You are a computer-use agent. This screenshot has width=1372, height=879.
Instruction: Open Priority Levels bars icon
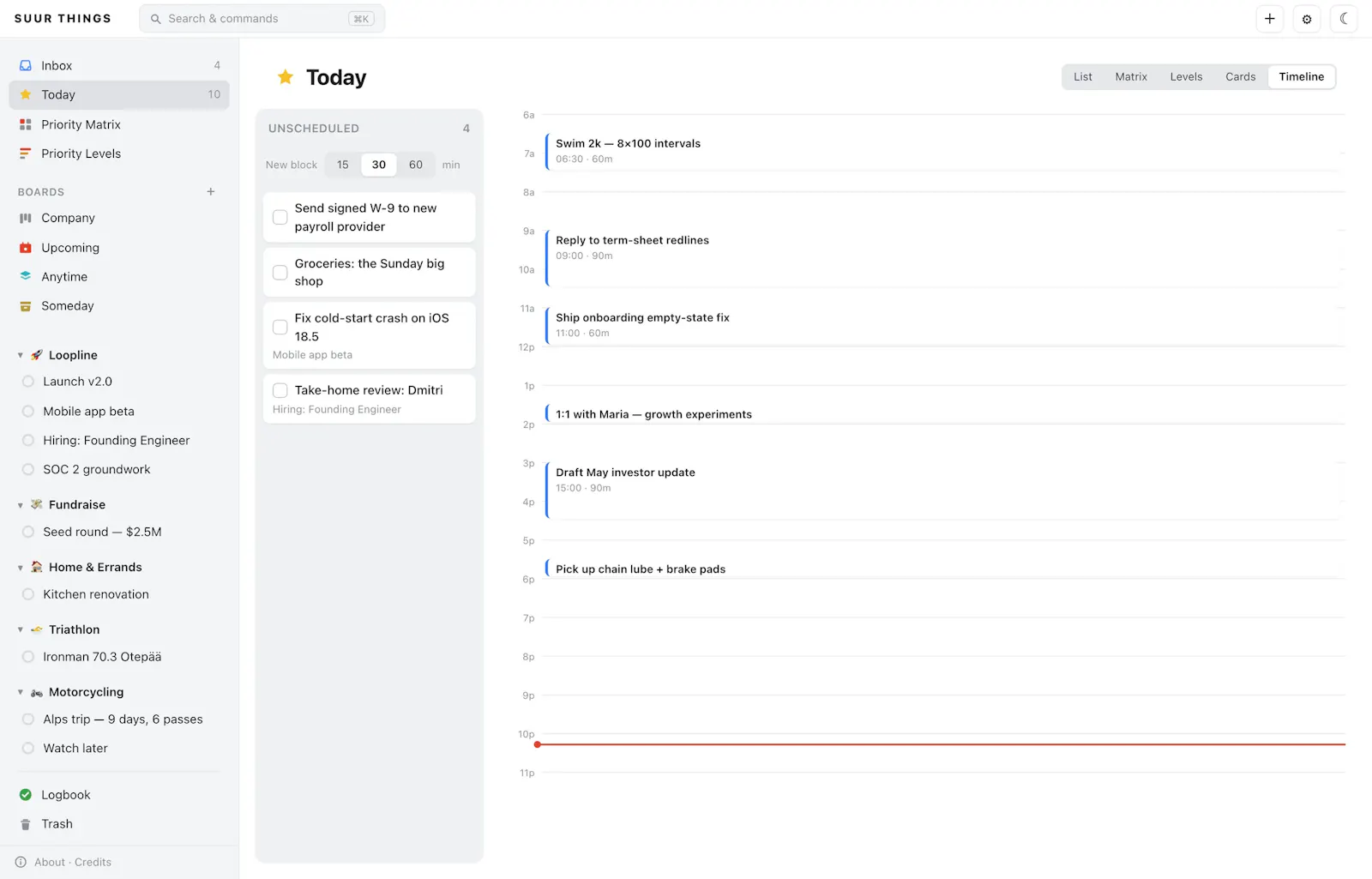(26, 154)
